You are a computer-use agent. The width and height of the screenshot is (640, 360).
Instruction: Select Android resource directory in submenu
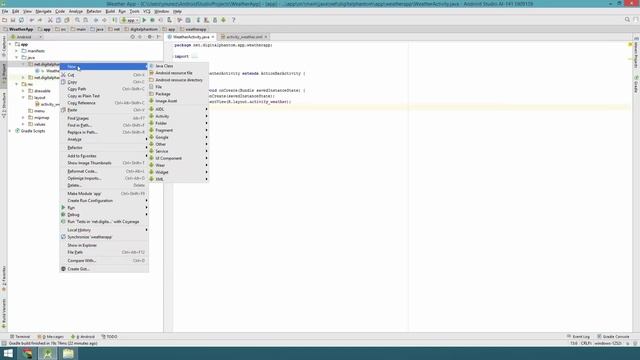(178, 80)
